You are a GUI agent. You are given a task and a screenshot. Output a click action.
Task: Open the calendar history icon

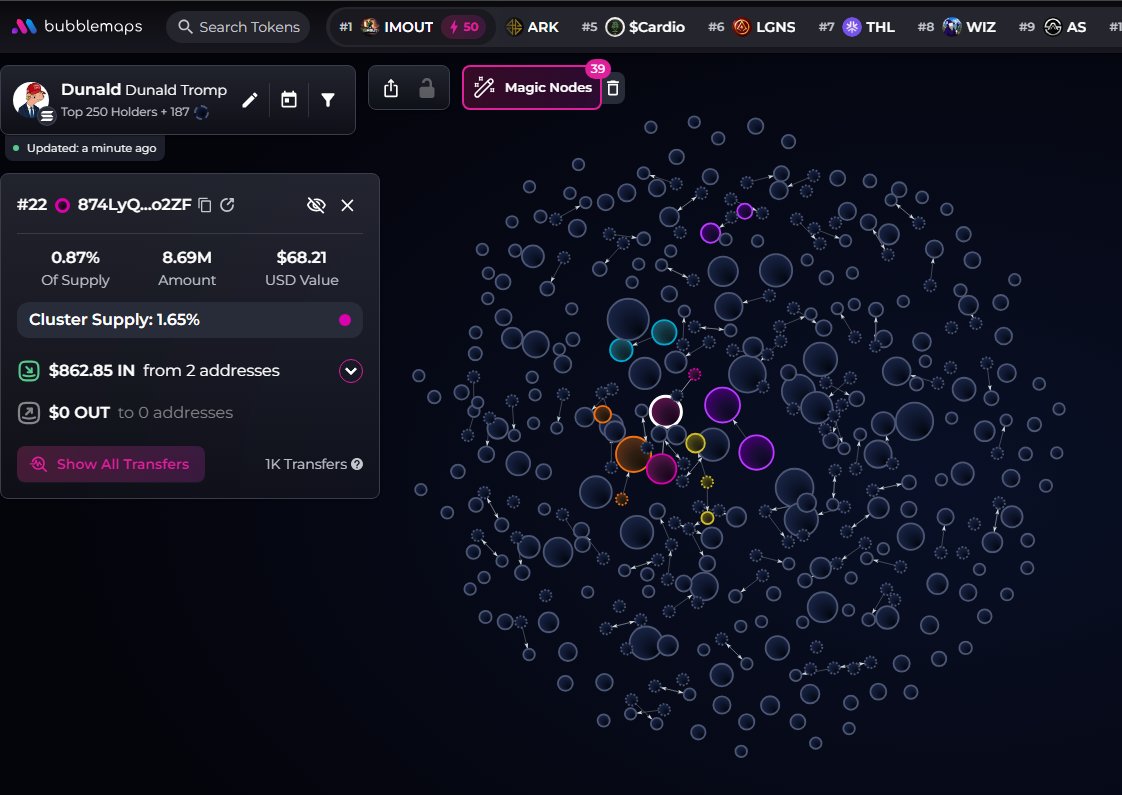pyautogui.click(x=289, y=99)
